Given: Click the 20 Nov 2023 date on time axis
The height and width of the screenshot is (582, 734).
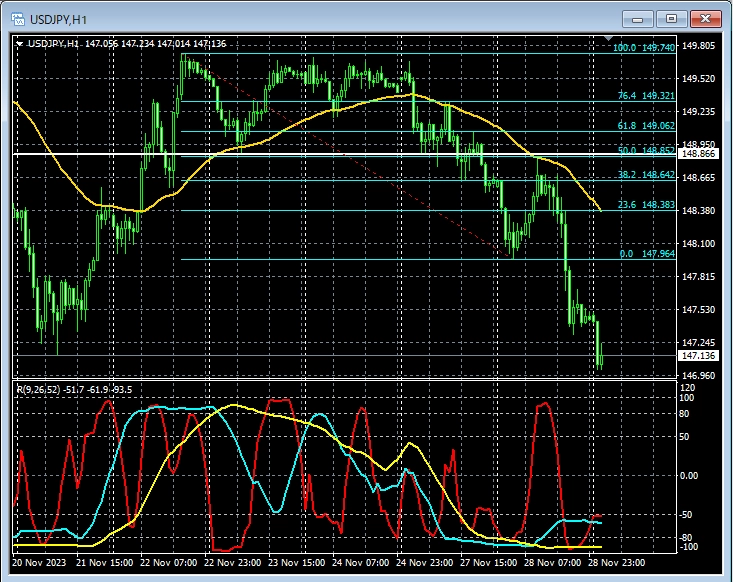Looking at the screenshot, I should point(39,562).
